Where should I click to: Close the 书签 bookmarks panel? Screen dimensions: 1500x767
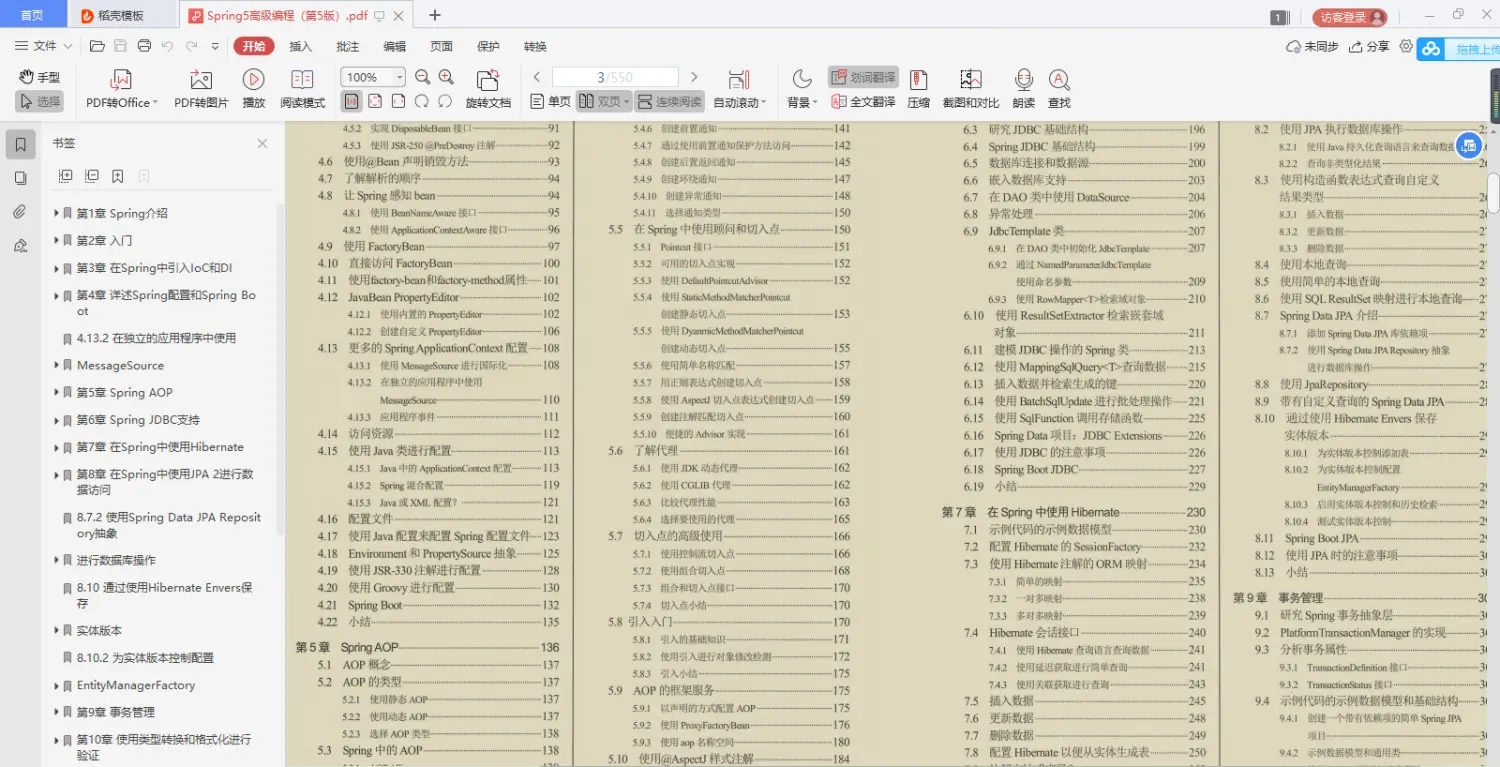[262, 143]
